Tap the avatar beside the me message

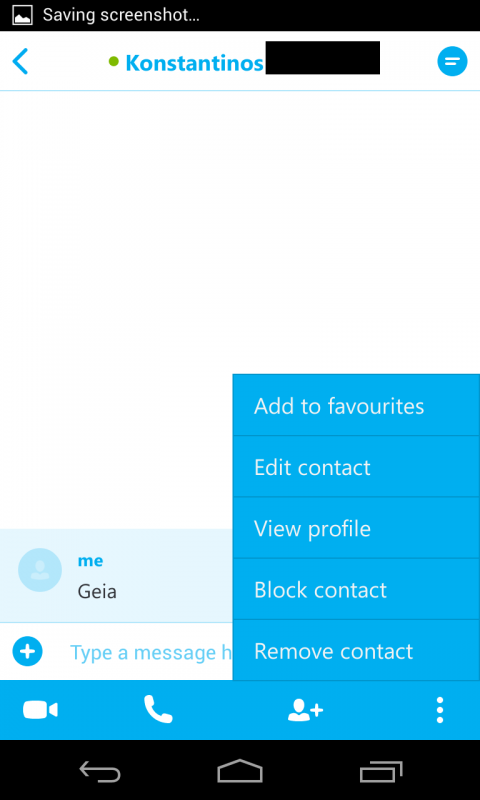tap(40, 570)
